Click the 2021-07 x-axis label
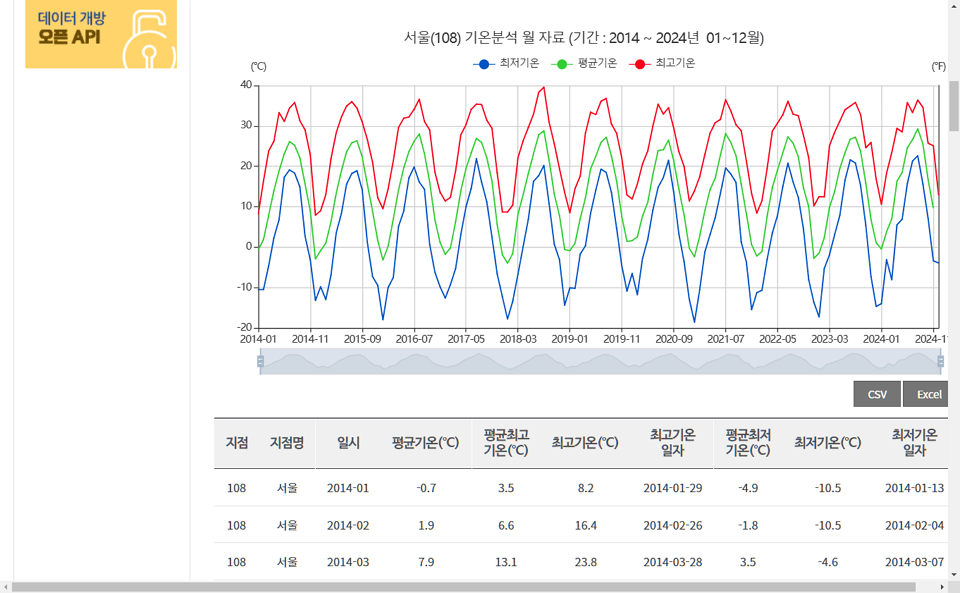Viewport: 960px width, 593px height. point(726,339)
